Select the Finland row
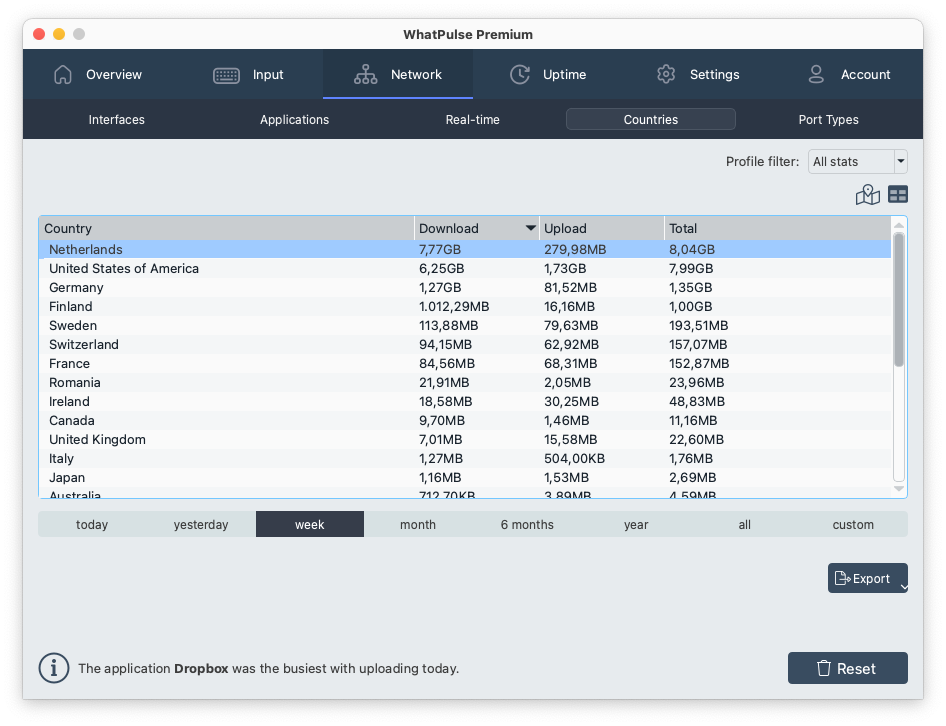946x726 pixels. click(465, 307)
